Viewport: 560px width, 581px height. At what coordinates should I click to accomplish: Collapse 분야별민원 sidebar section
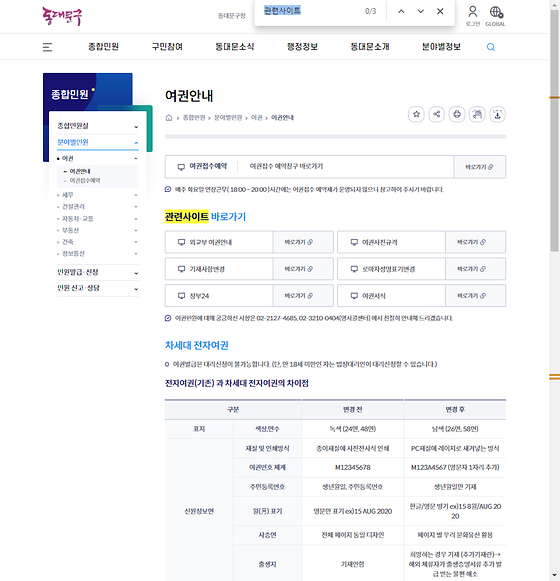pos(98,142)
